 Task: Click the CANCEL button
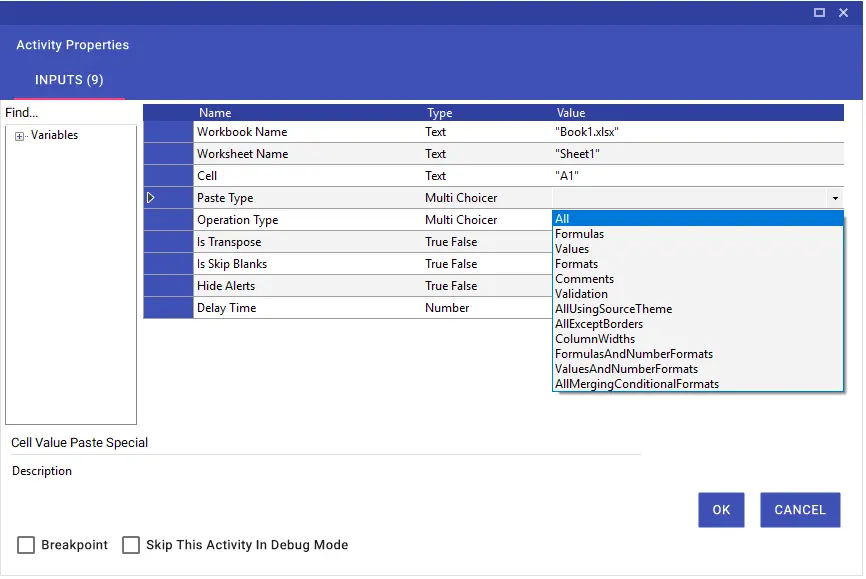click(x=800, y=510)
